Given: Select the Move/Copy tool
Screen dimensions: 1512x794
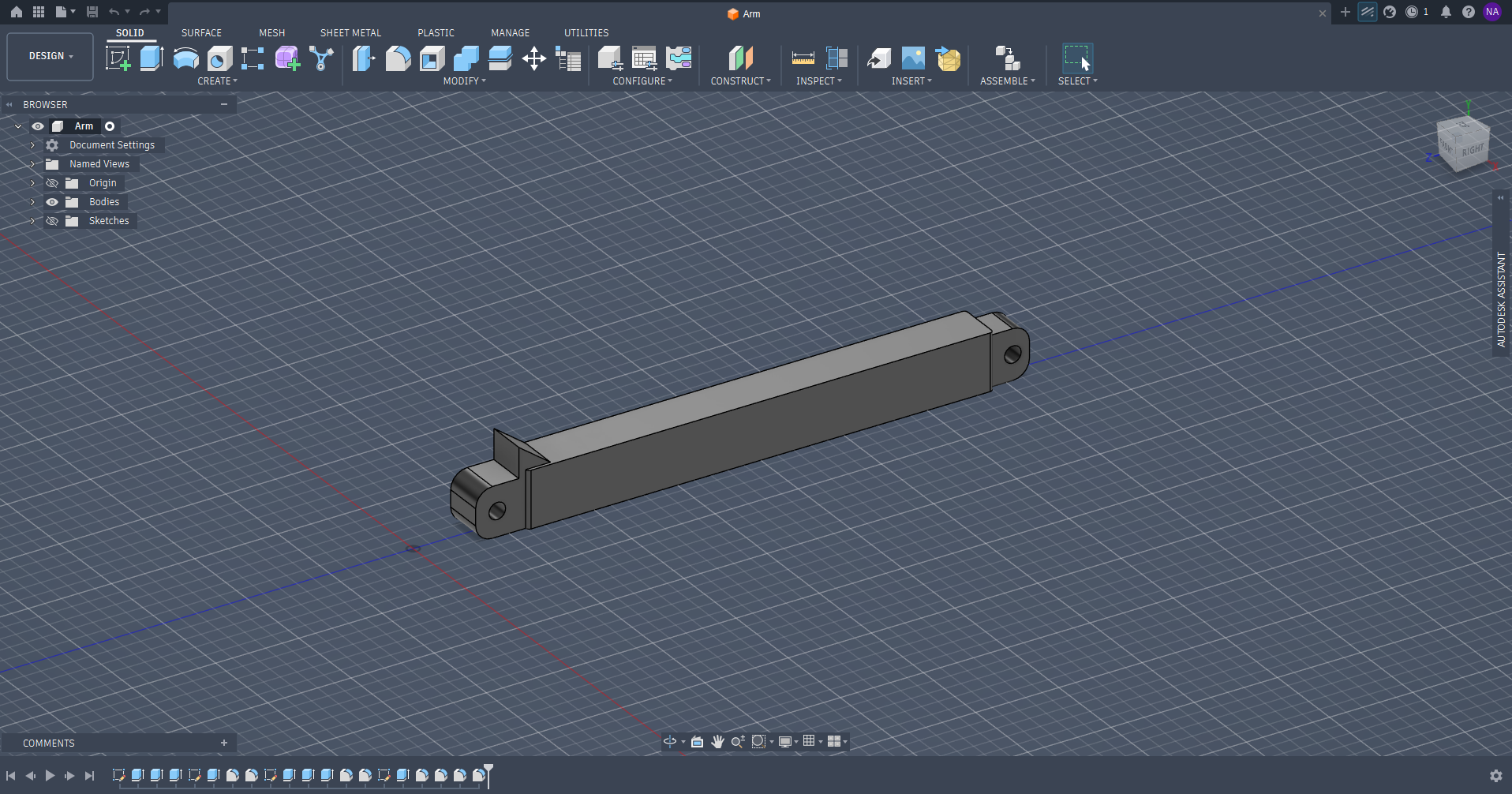Looking at the screenshot, I should point(534,58).
